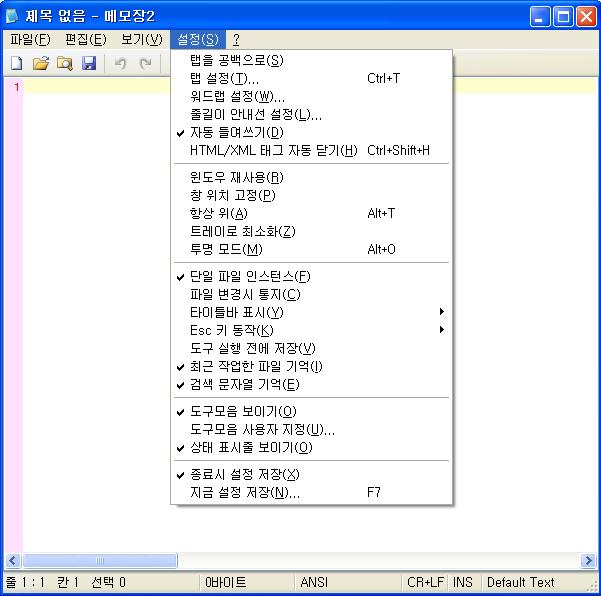Screen dimensions: 601x596
Task: Uncheck 최근 작업한 파일 기억(I)
Action: (312, 366)
